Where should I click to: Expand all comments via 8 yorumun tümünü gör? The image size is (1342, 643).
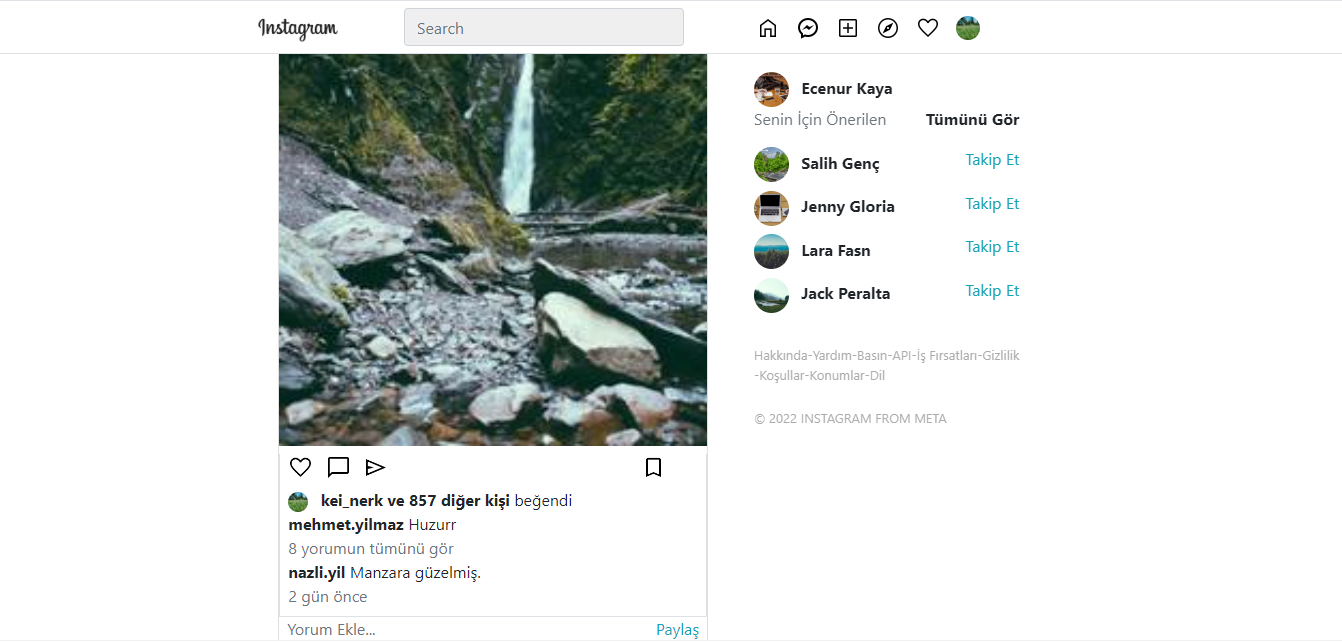click(x=370, y=548)
